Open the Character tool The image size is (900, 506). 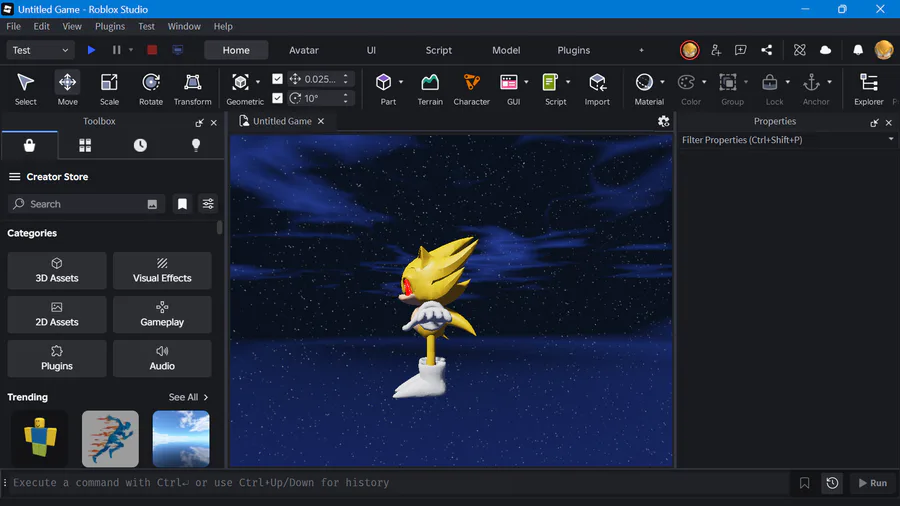(x=471, y=89)
